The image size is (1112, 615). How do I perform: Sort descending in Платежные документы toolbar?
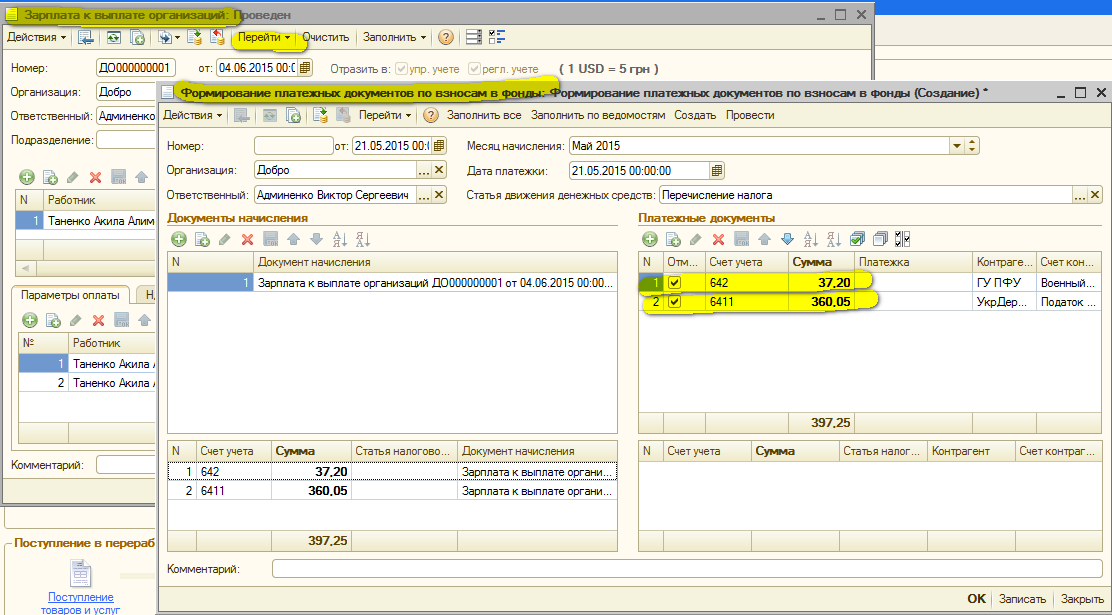[x=833, y=240]
